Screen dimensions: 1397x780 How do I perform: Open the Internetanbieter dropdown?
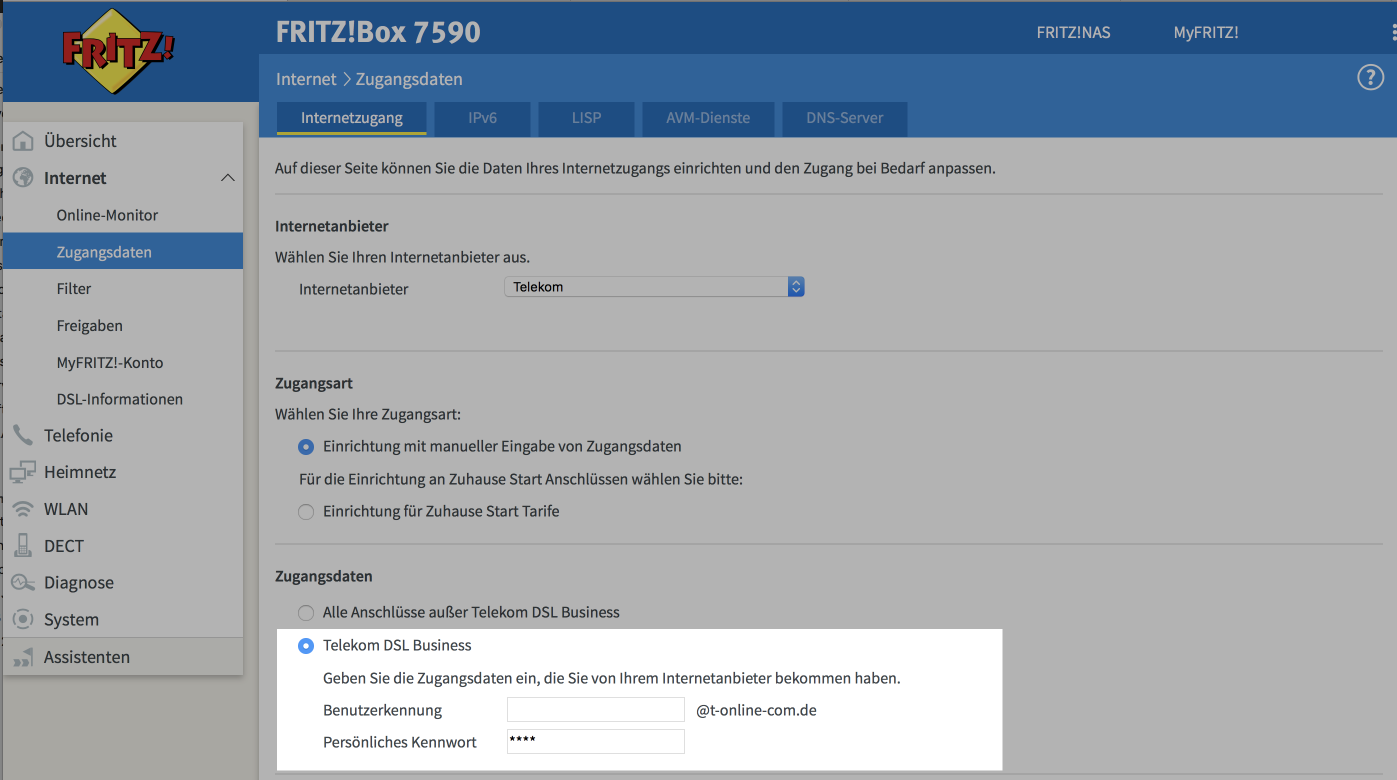[654, 287]
